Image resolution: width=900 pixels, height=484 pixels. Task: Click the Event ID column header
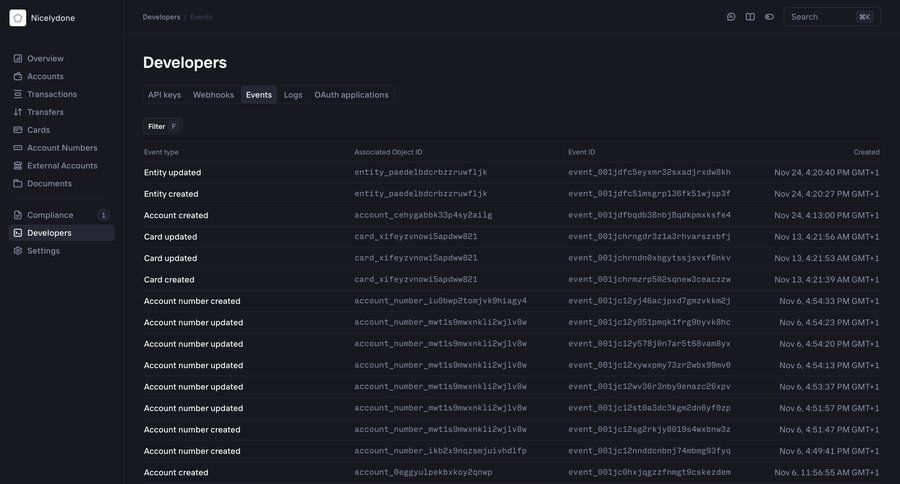(581, 152)
